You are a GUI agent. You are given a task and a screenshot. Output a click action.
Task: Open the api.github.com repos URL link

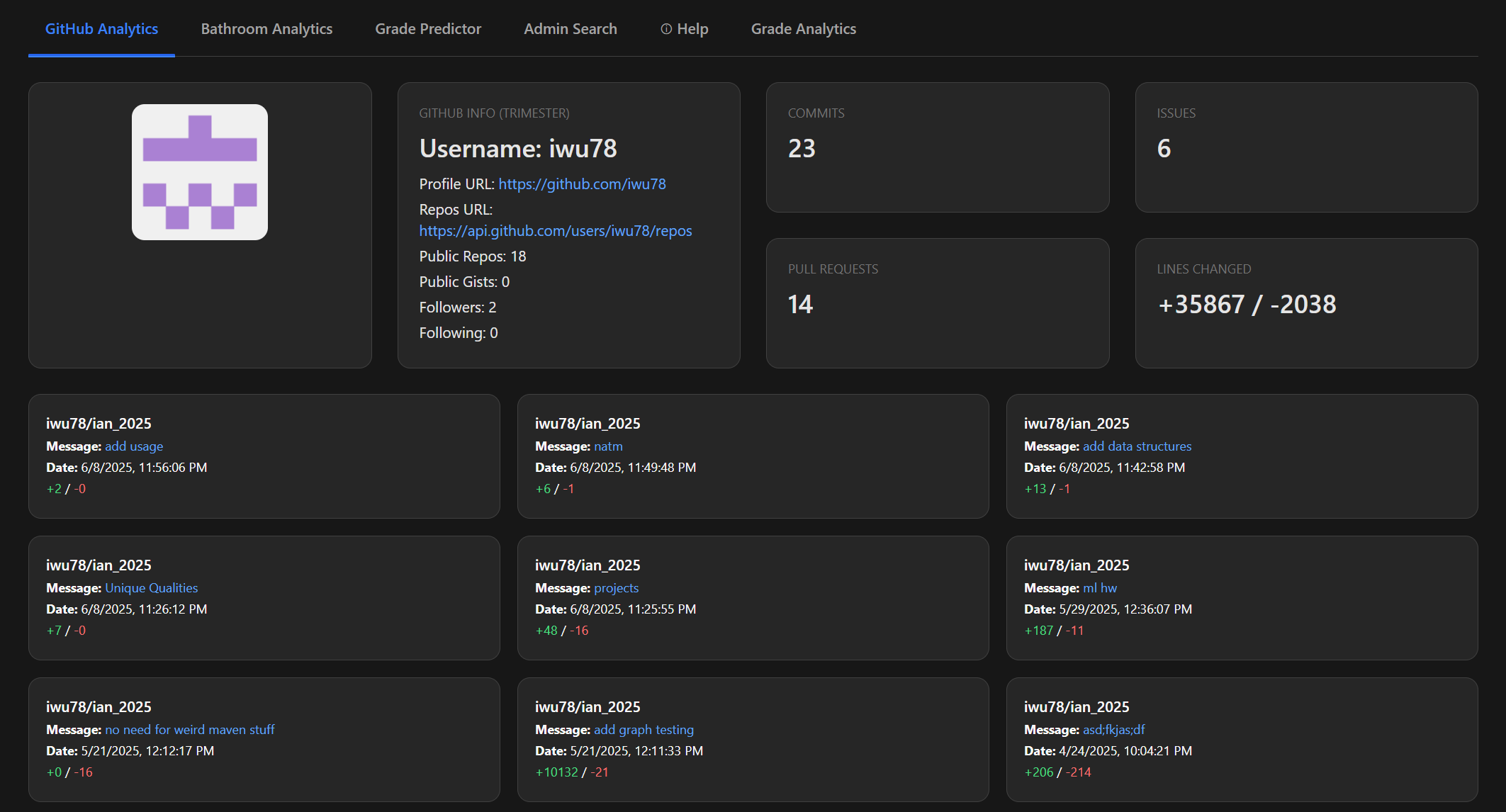[556, 231]
